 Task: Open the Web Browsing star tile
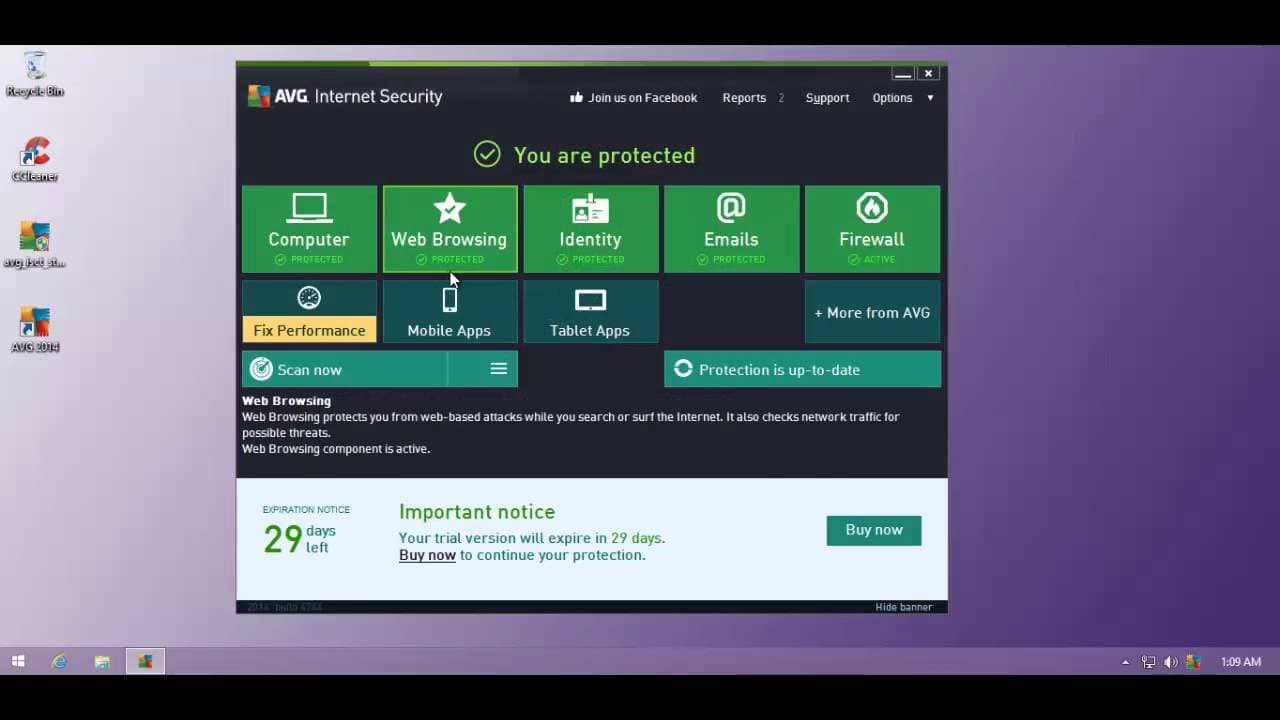click(x=450, y=229)
